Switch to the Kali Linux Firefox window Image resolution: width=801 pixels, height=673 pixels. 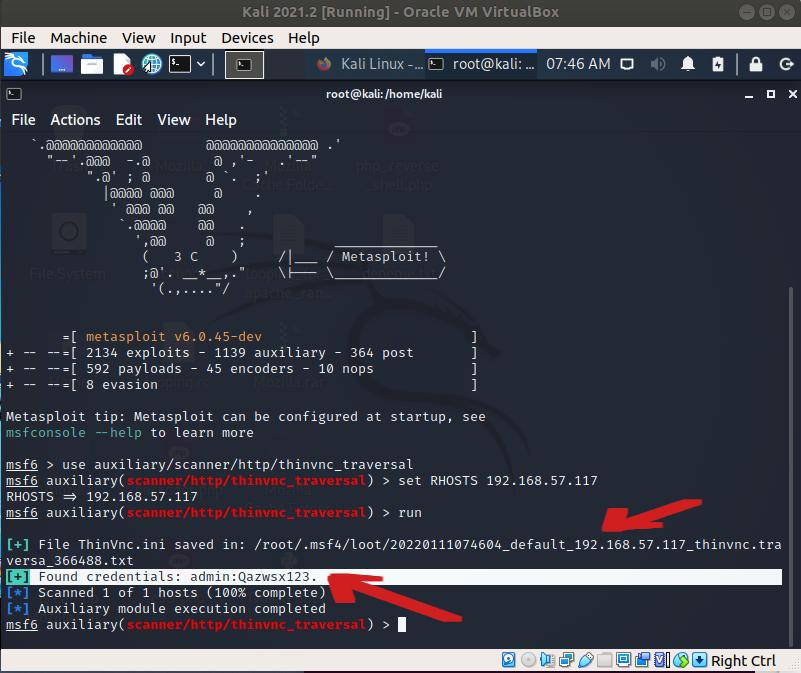pos(369,64)
